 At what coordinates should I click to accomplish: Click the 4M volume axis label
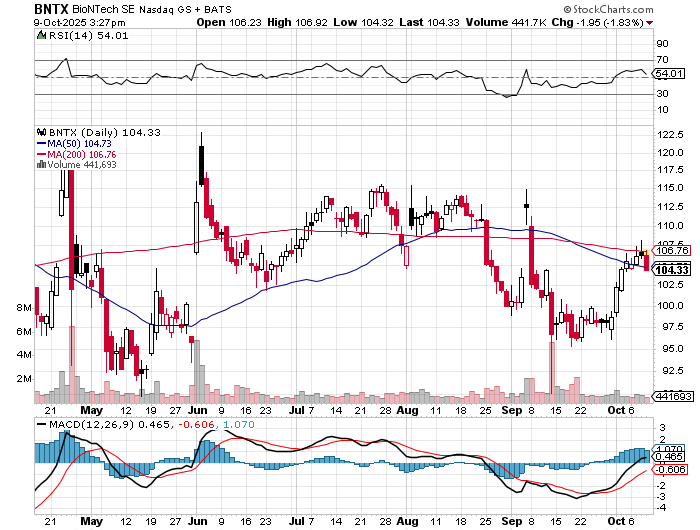(24, 355)
